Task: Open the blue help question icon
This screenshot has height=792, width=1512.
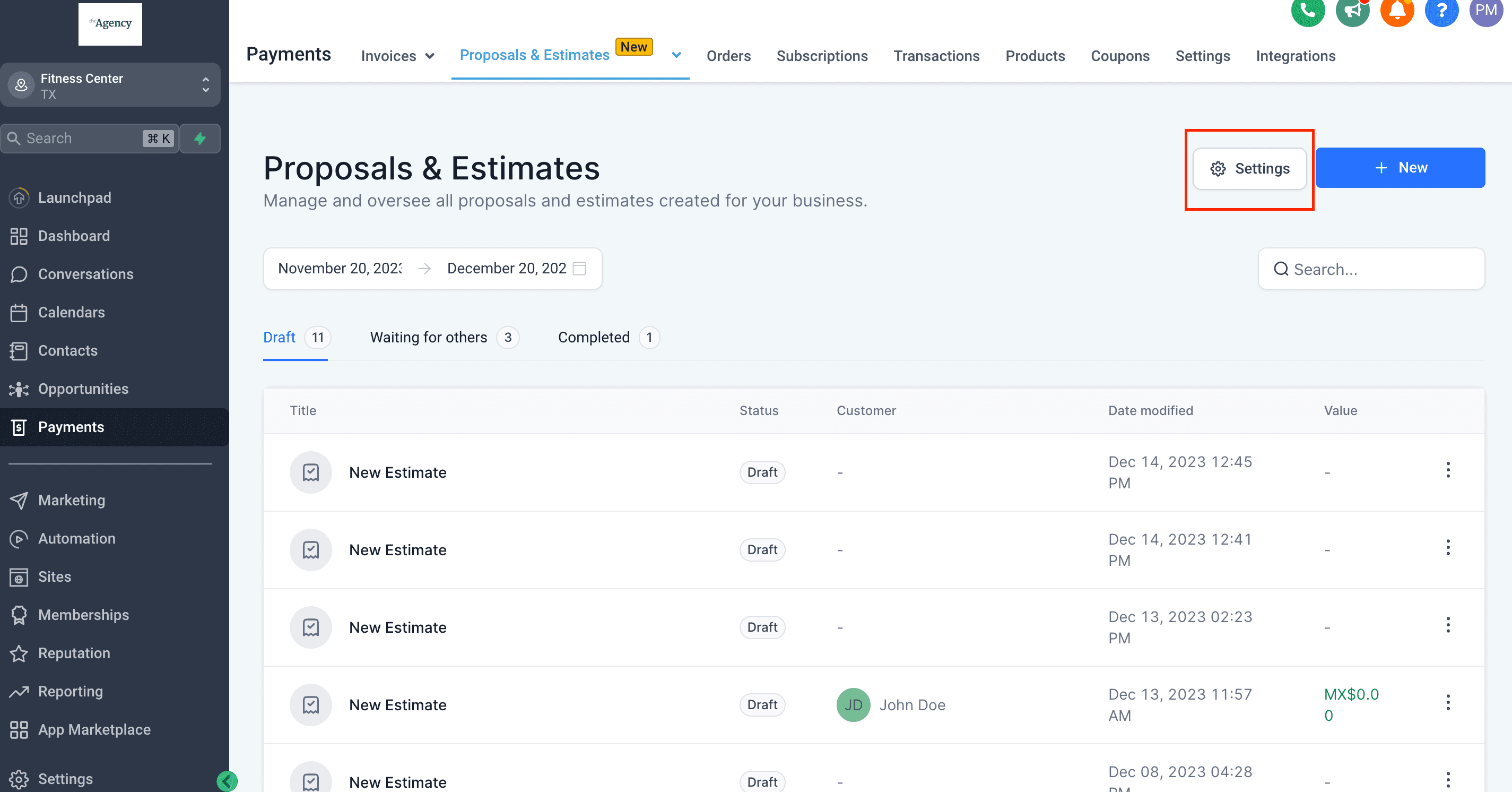Action: (x=1441, y=11)
